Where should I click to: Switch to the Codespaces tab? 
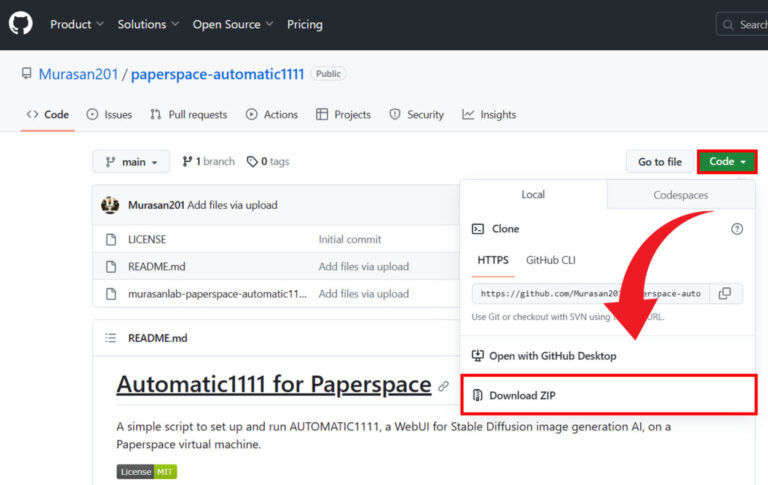coord(681,195)
